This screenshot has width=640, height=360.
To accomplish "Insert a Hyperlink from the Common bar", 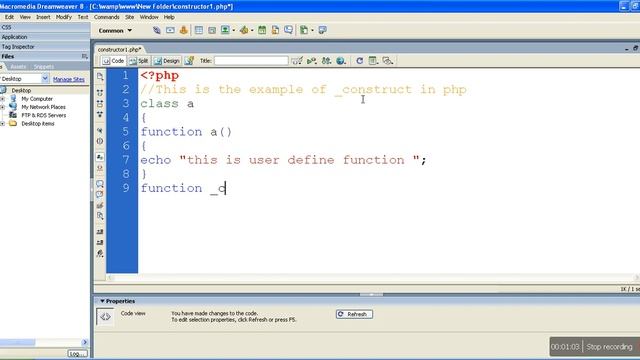I will [x=157, y=30].
